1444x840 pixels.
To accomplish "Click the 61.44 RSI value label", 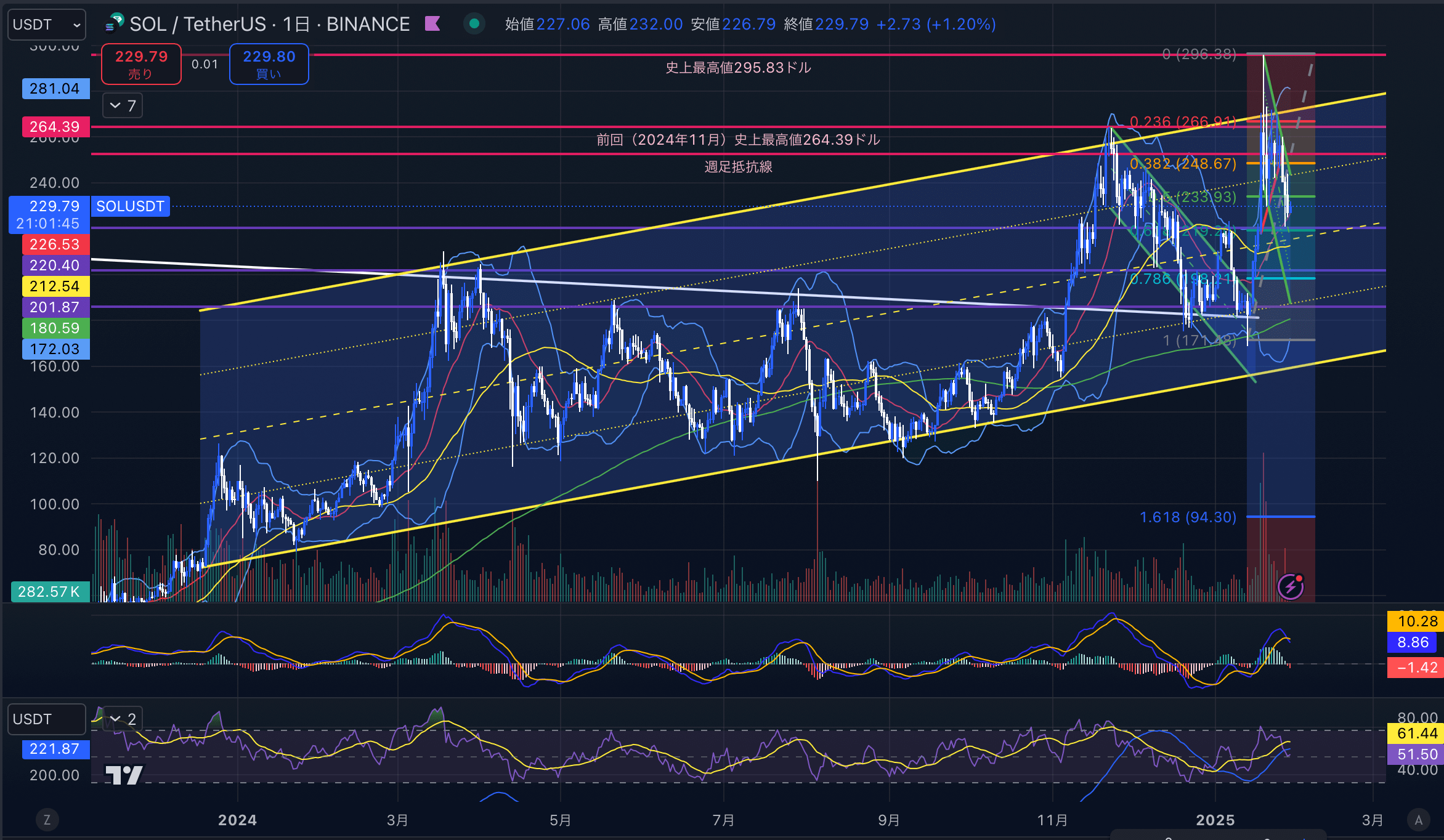I will click(1415, 733).
